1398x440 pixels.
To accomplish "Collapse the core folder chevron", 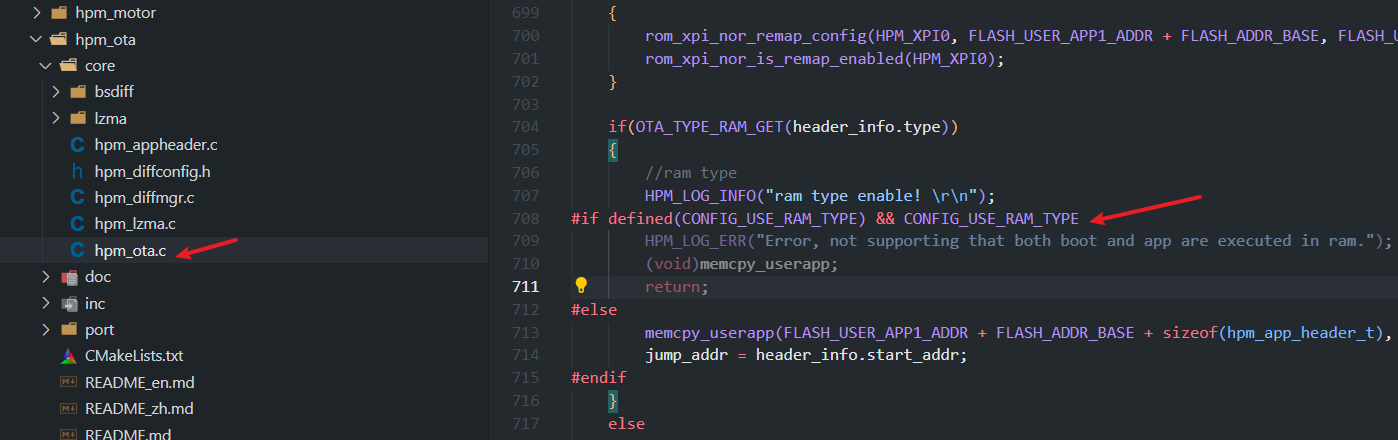I will click(46, 66).
